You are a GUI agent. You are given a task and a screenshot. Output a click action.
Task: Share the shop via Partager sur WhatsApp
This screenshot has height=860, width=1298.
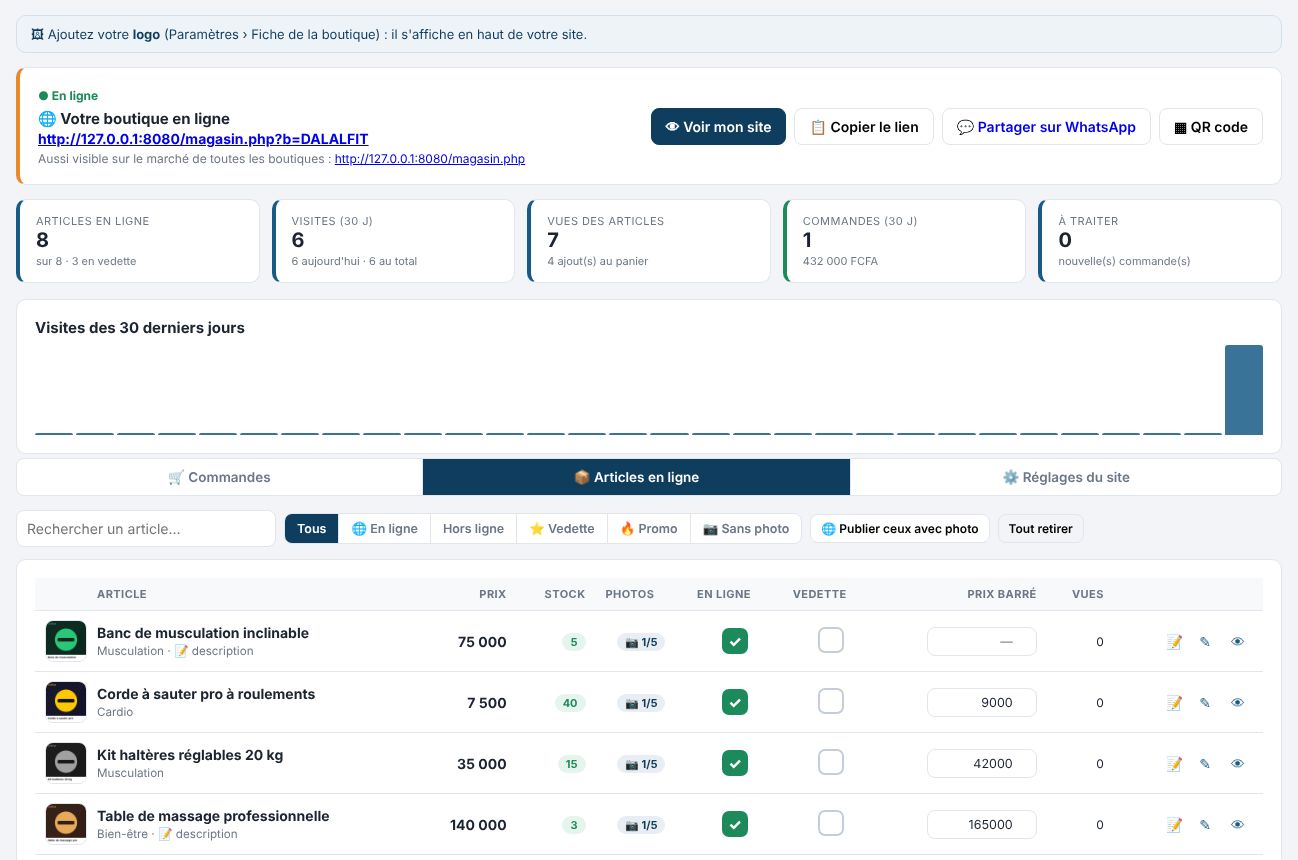coord(1046,127)
